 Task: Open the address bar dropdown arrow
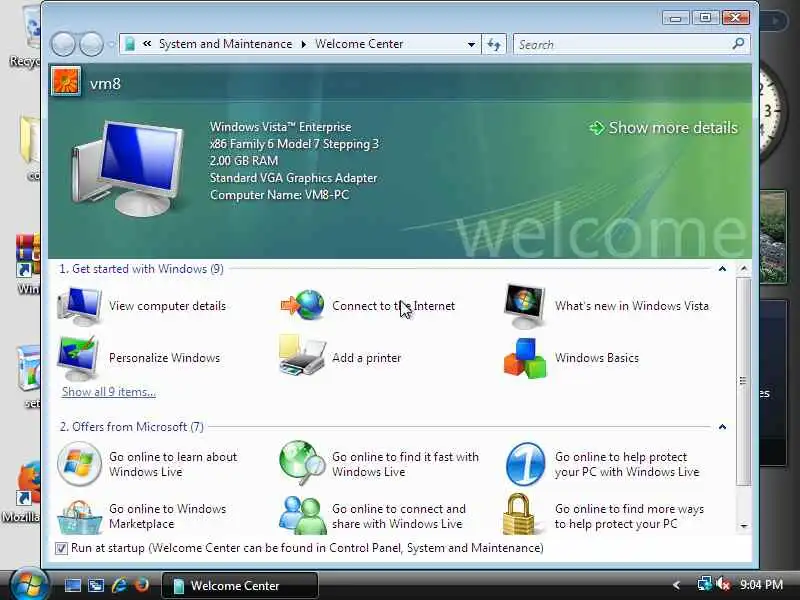(471, 44)
